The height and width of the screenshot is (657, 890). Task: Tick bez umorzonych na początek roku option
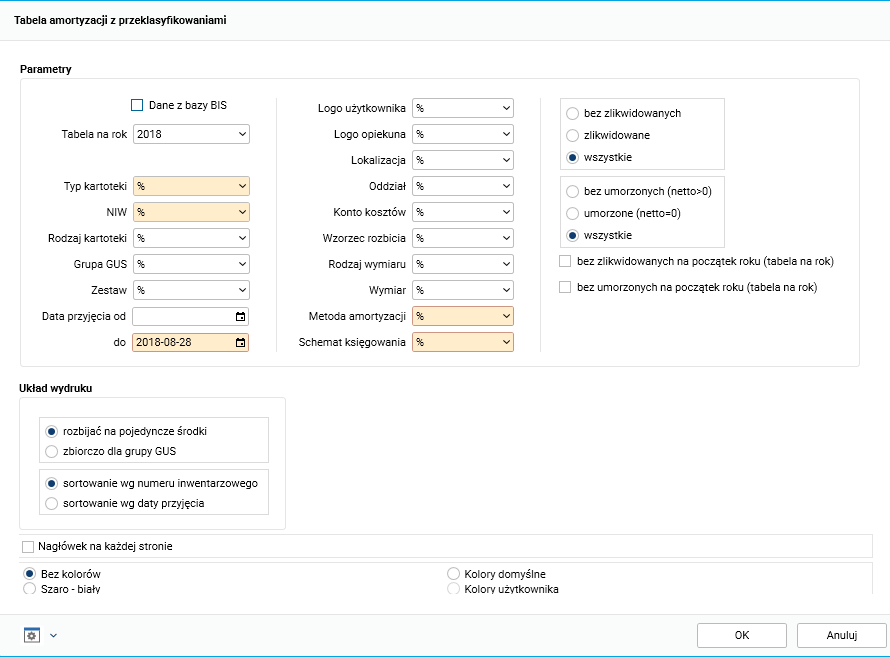[x=565, y=287]
